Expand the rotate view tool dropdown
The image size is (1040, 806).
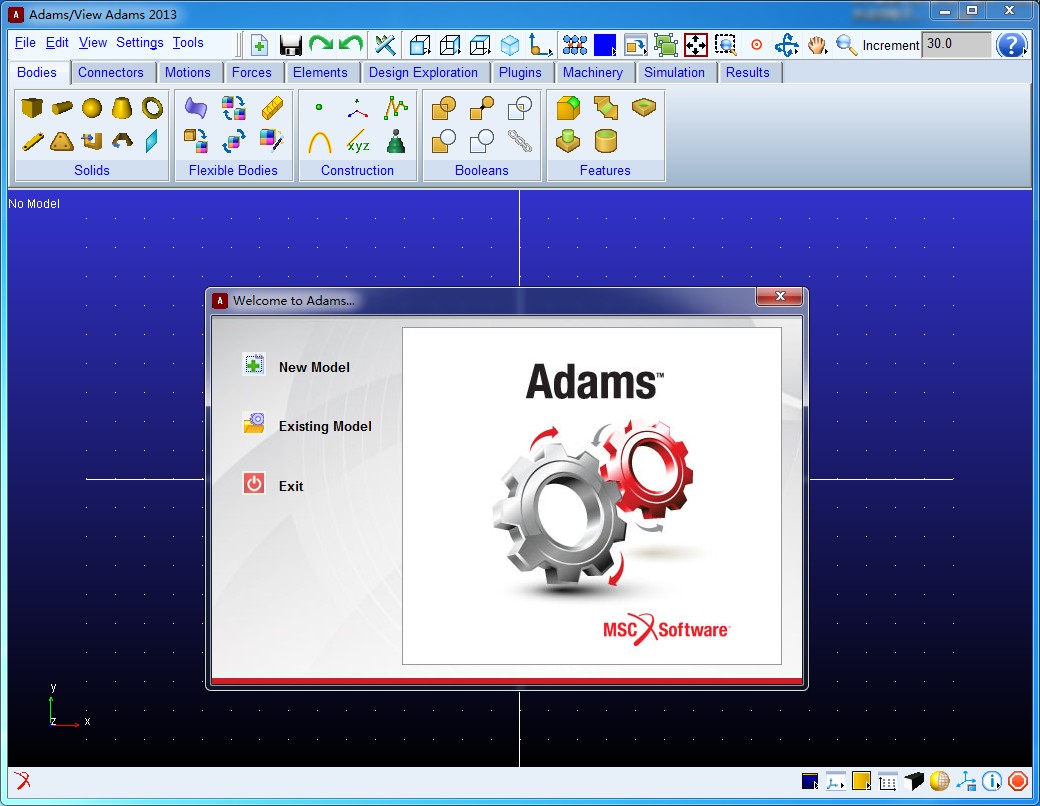pyautogui.click(x=787, y=45)
